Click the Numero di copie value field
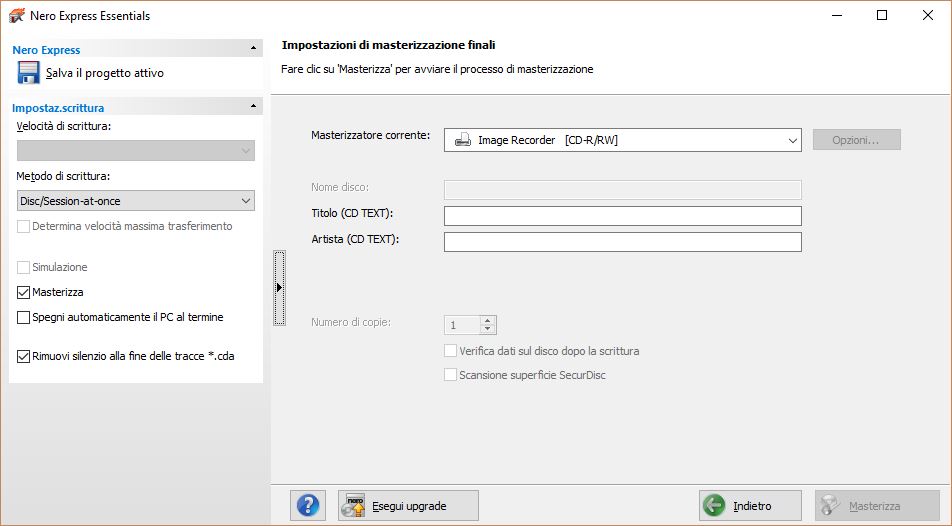This screenshot has height=526, width=952. (x=462, y=325)
